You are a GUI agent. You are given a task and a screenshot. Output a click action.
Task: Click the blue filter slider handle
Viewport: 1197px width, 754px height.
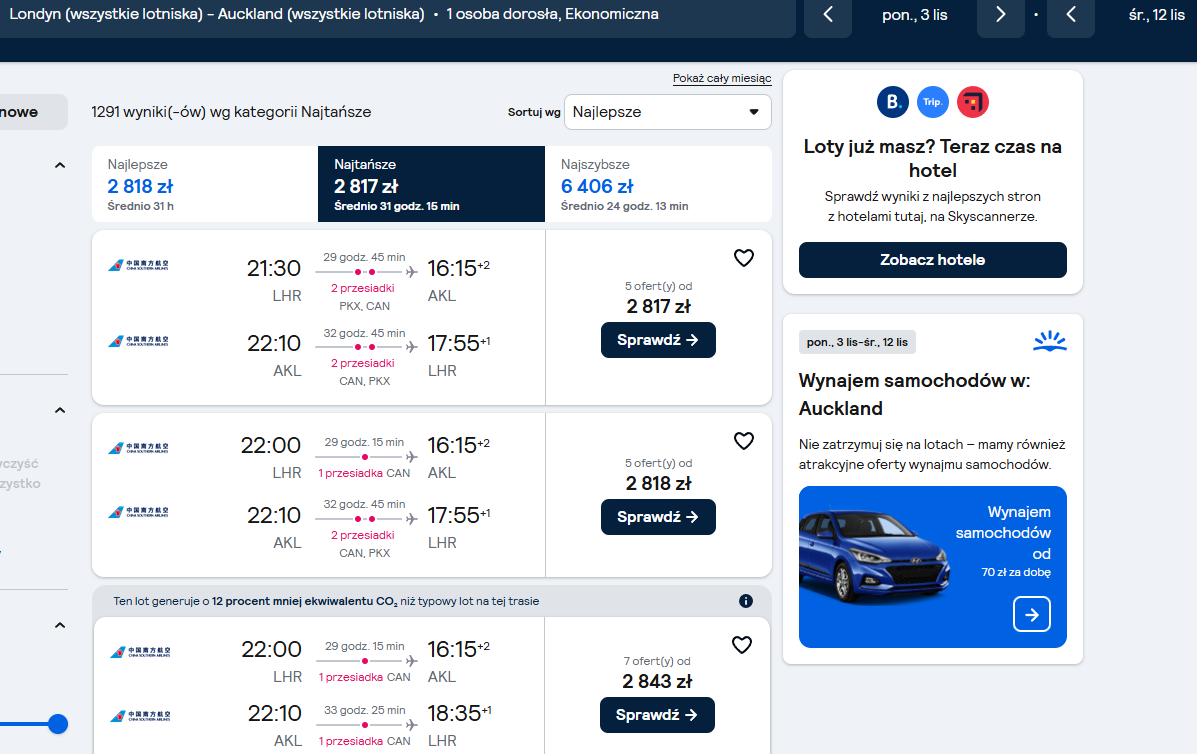click(58, 724)
